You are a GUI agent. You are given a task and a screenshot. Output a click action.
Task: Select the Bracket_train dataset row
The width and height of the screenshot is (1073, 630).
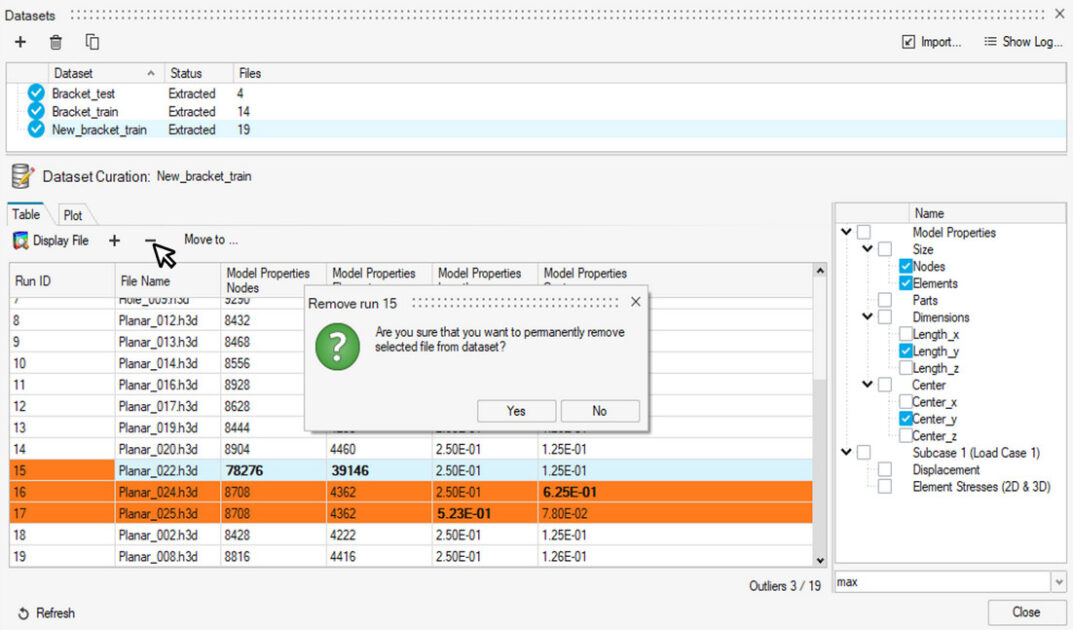pos(84,112)
